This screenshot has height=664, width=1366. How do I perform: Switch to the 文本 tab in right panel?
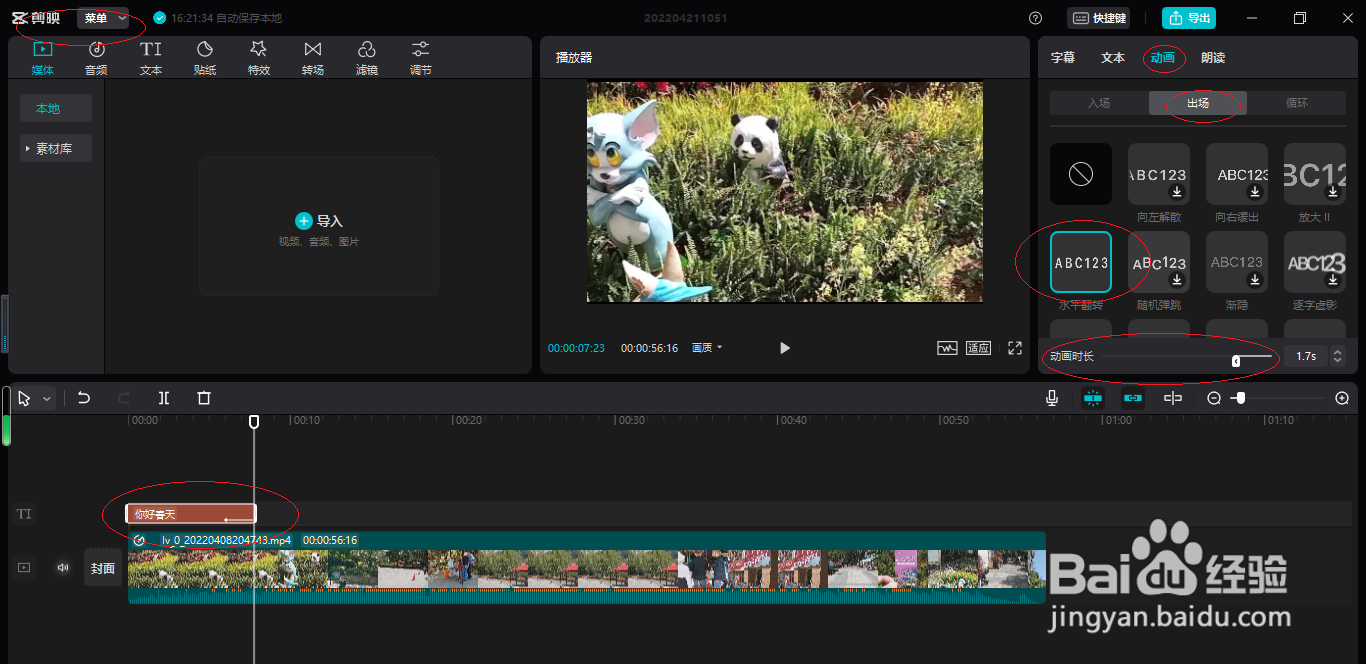pos(1113,58)
